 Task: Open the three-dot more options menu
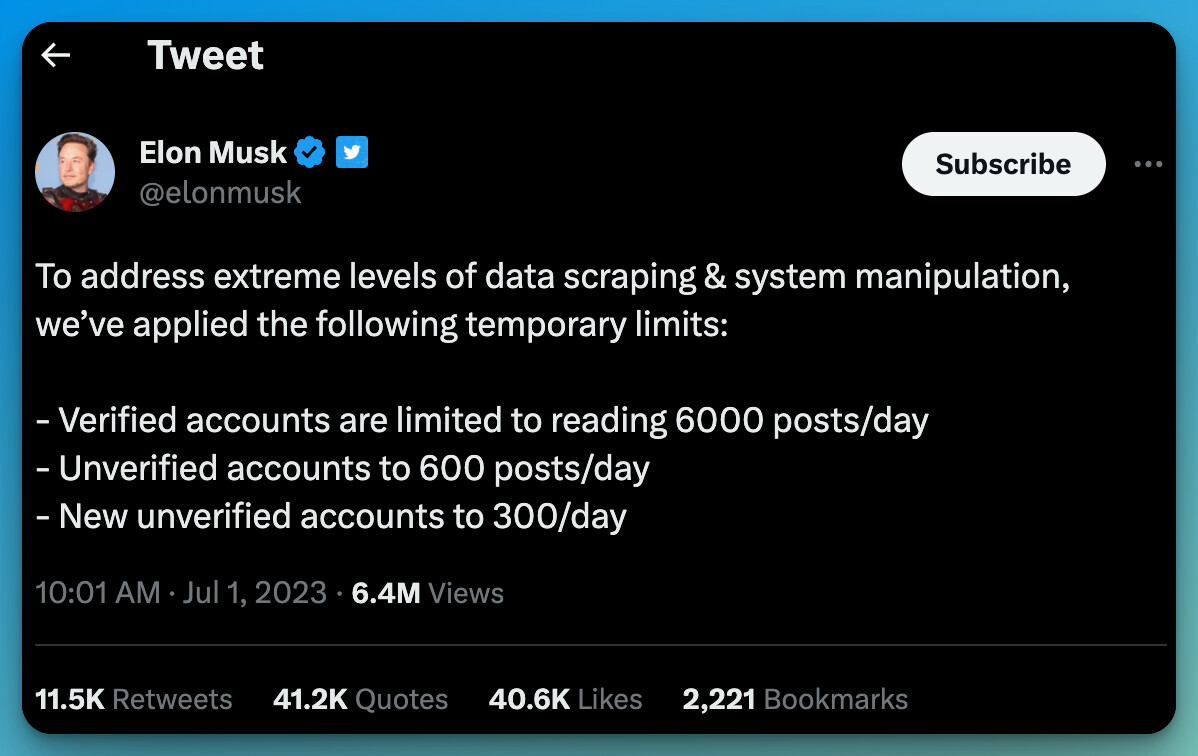coord(1148,164)
